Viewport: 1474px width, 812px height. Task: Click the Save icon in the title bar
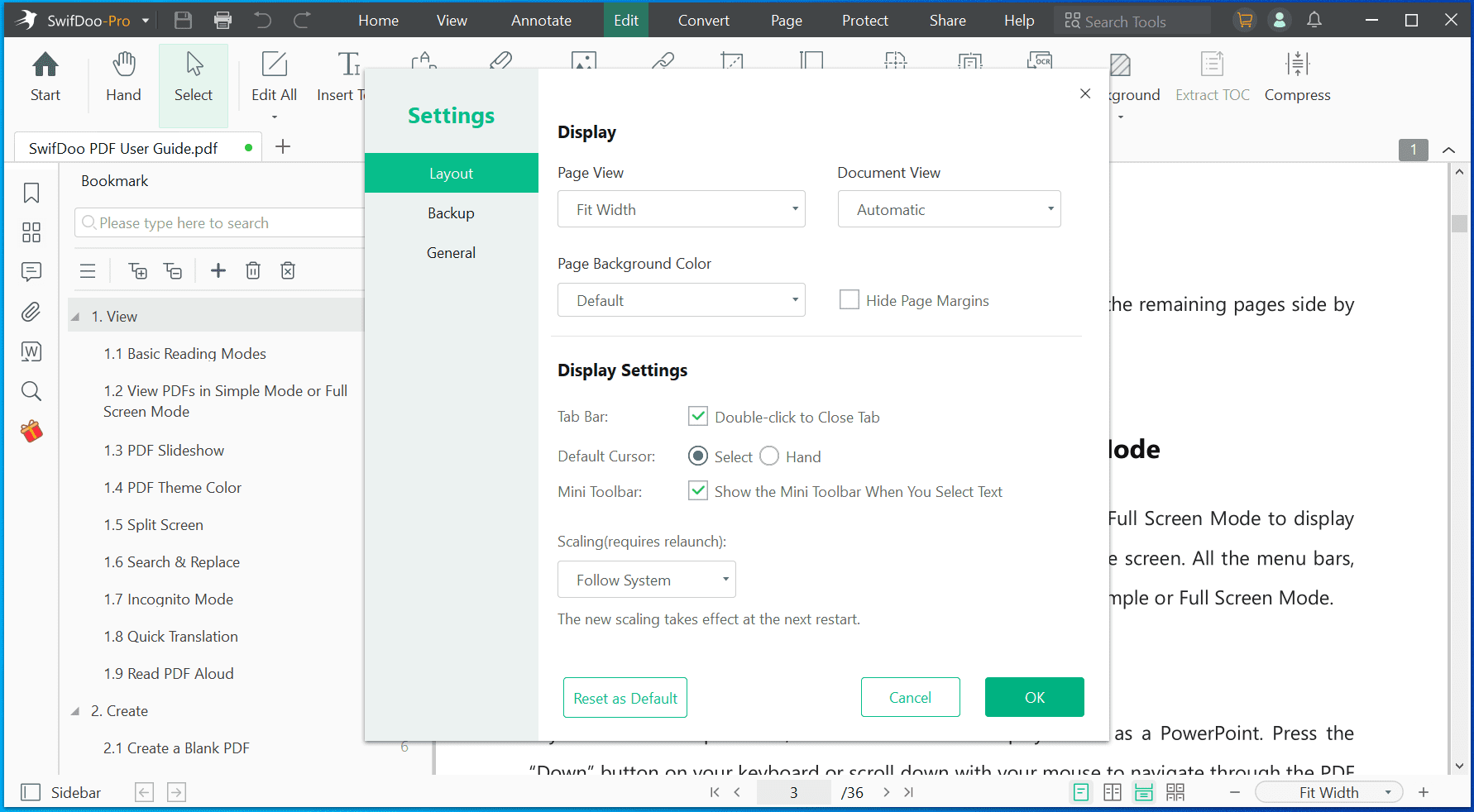pyautogui.click(x=184, y=21)
